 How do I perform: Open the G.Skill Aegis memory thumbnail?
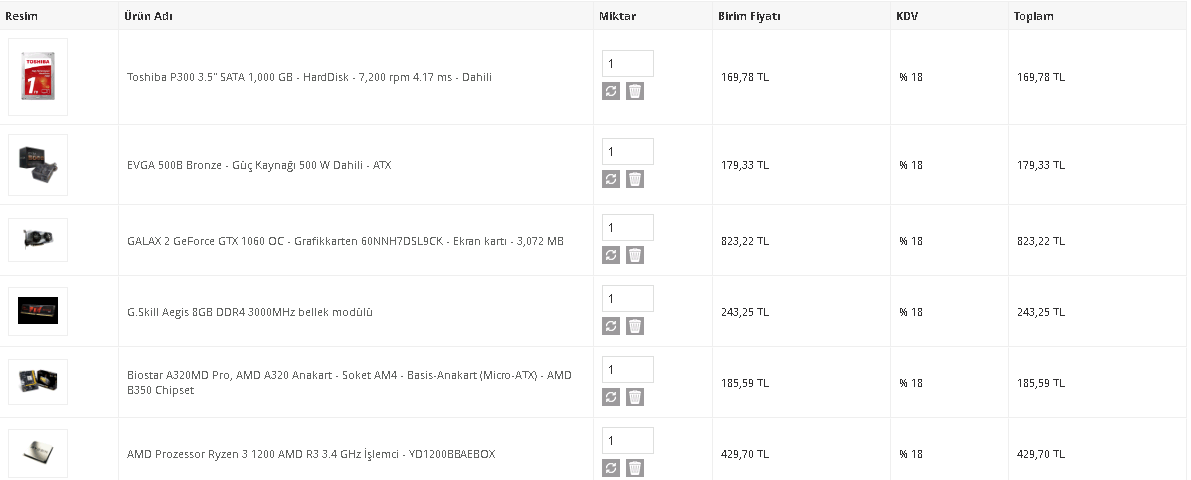click(38, 311)
